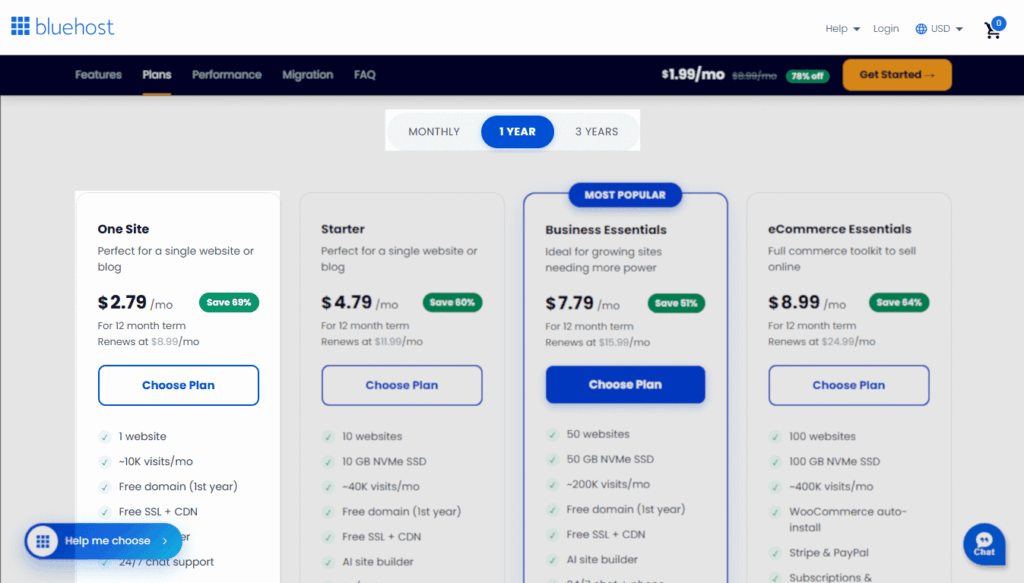
Task: Click checkmark beside Stripe & PayPal
Action: click(x=775, y=553)
